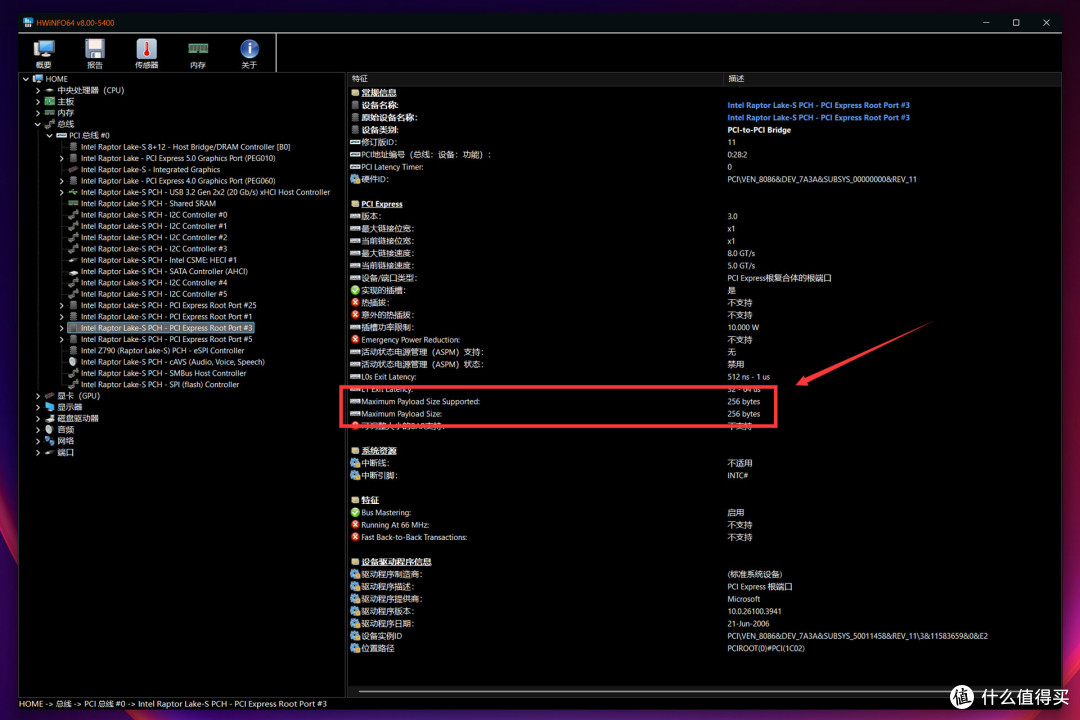Screen dimensions: 1080x720
Task: Collapse the 总线 tree node
Action: tap(38, 124)
